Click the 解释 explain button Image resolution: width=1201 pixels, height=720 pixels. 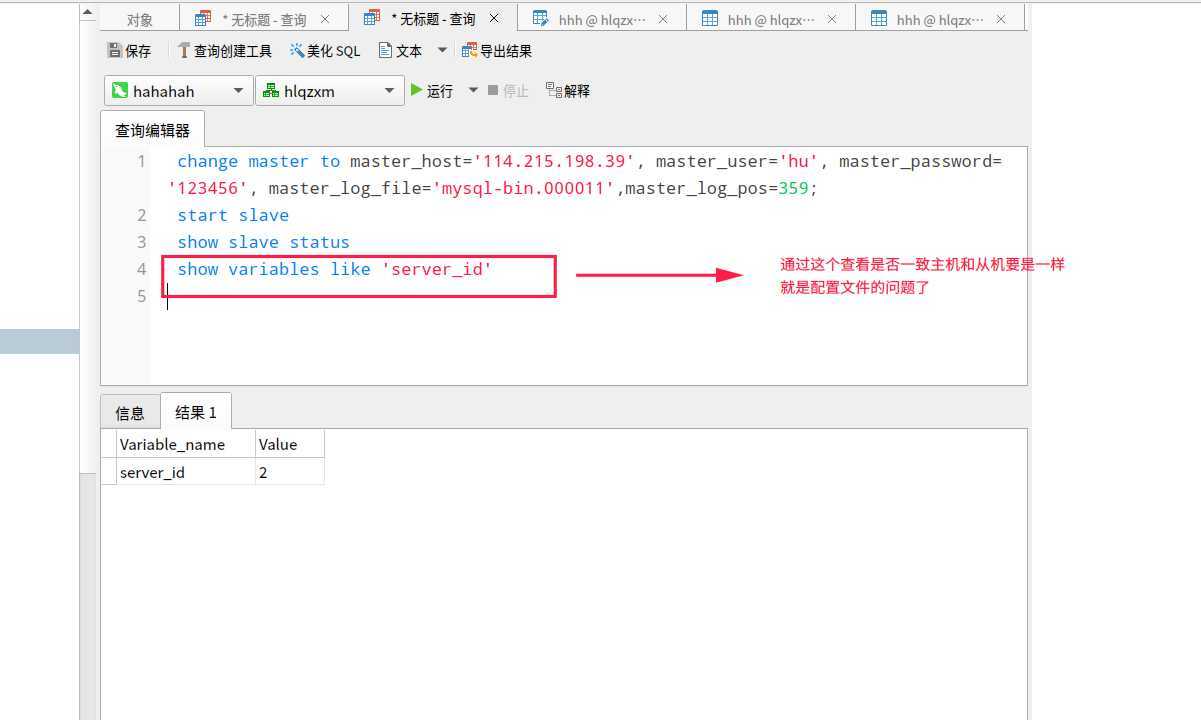coord(568,91)
